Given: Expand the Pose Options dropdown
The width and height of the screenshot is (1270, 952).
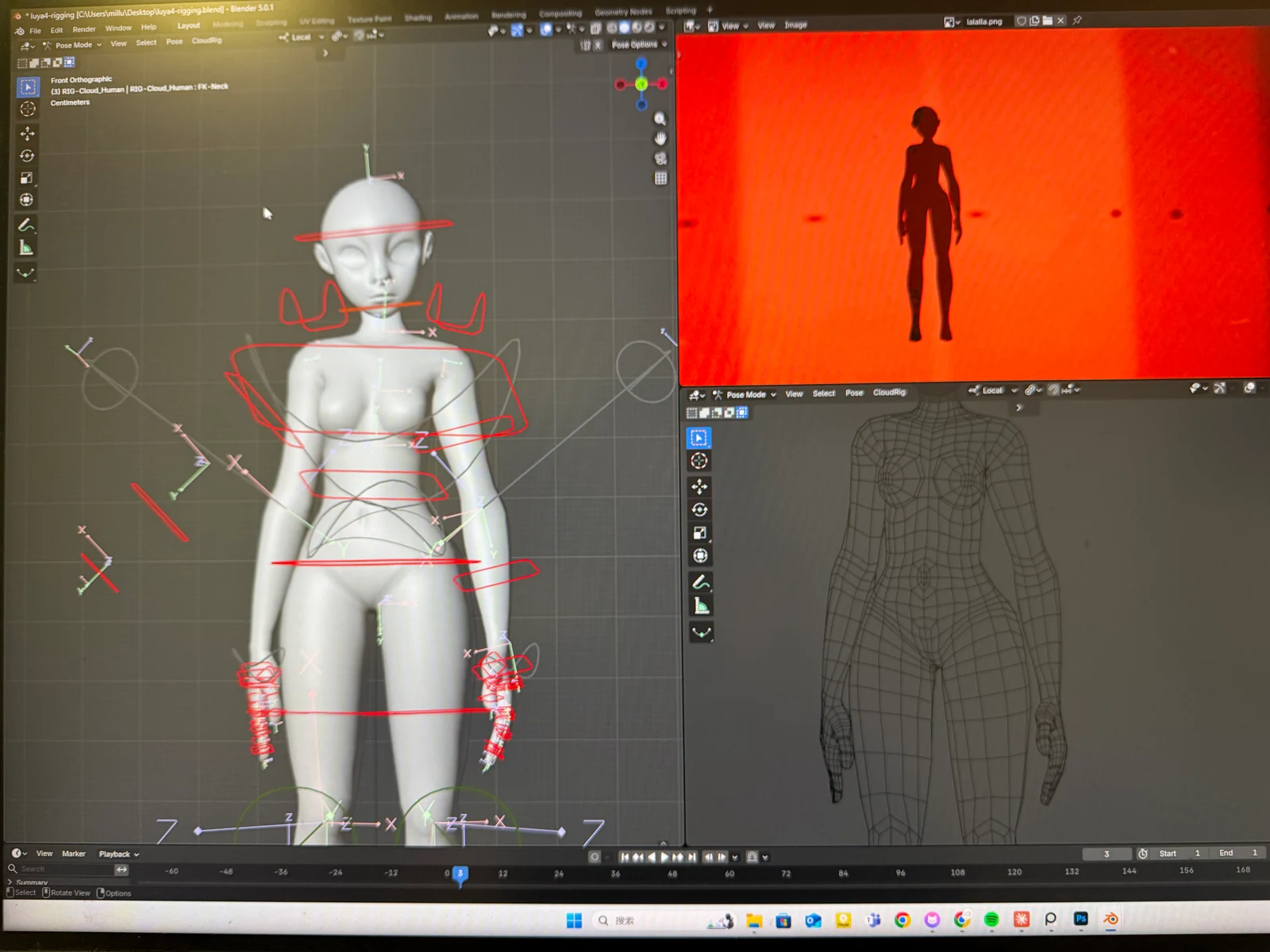Looking at the screenshot, I should (x=639, y=45).
